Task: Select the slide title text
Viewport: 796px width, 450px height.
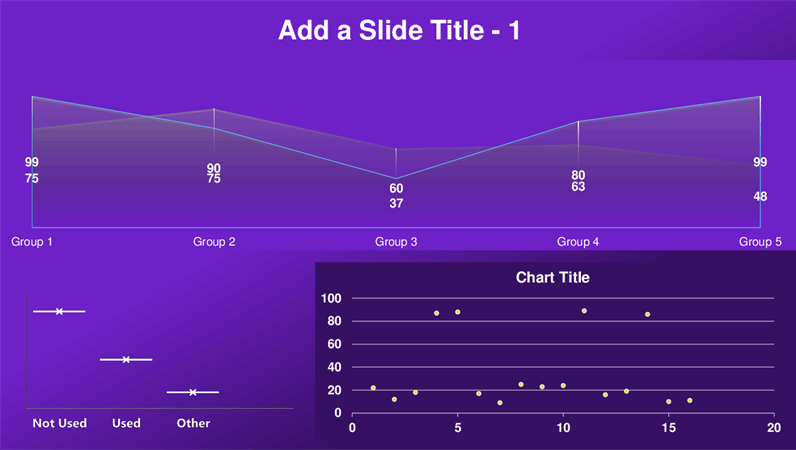Action: [399, 30]
